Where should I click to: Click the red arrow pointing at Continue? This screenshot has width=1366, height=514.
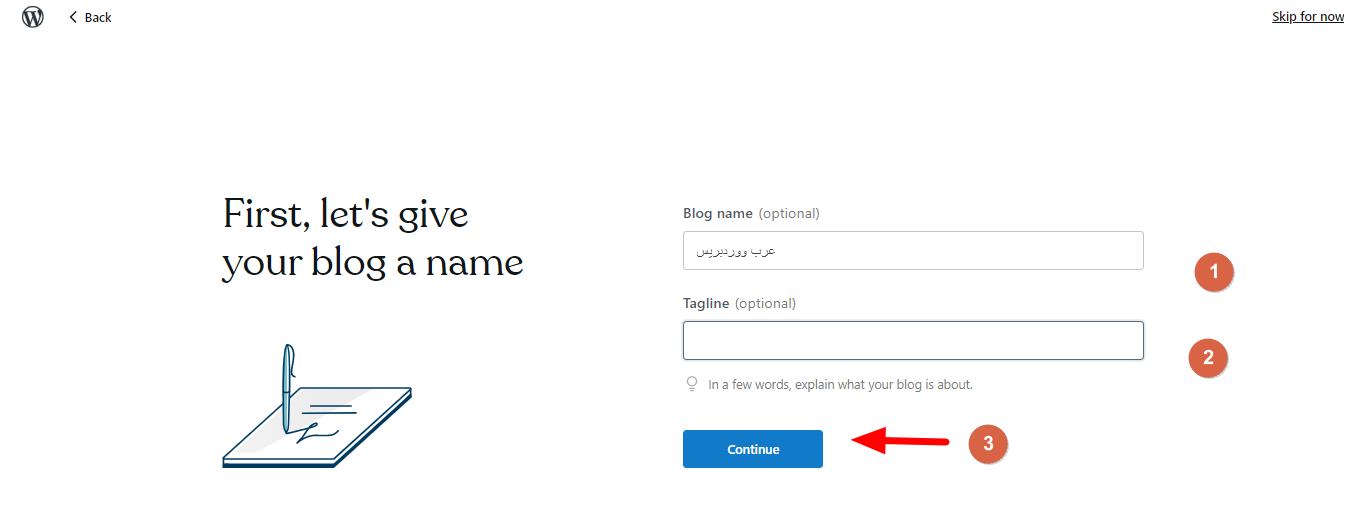pyautogui.click(x=899, y=441)
